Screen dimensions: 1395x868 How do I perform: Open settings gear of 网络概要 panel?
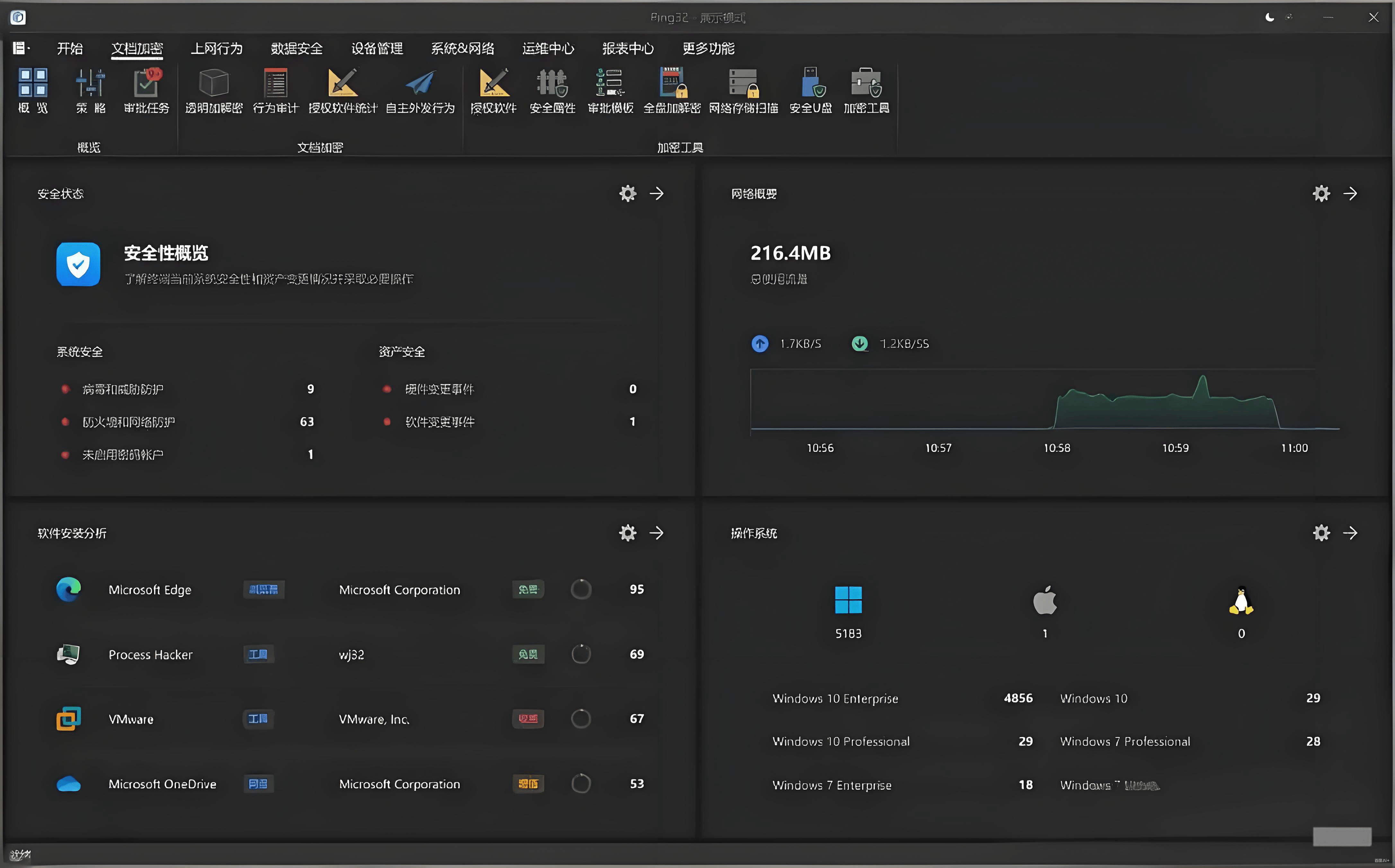click(x=1321, y=194)
